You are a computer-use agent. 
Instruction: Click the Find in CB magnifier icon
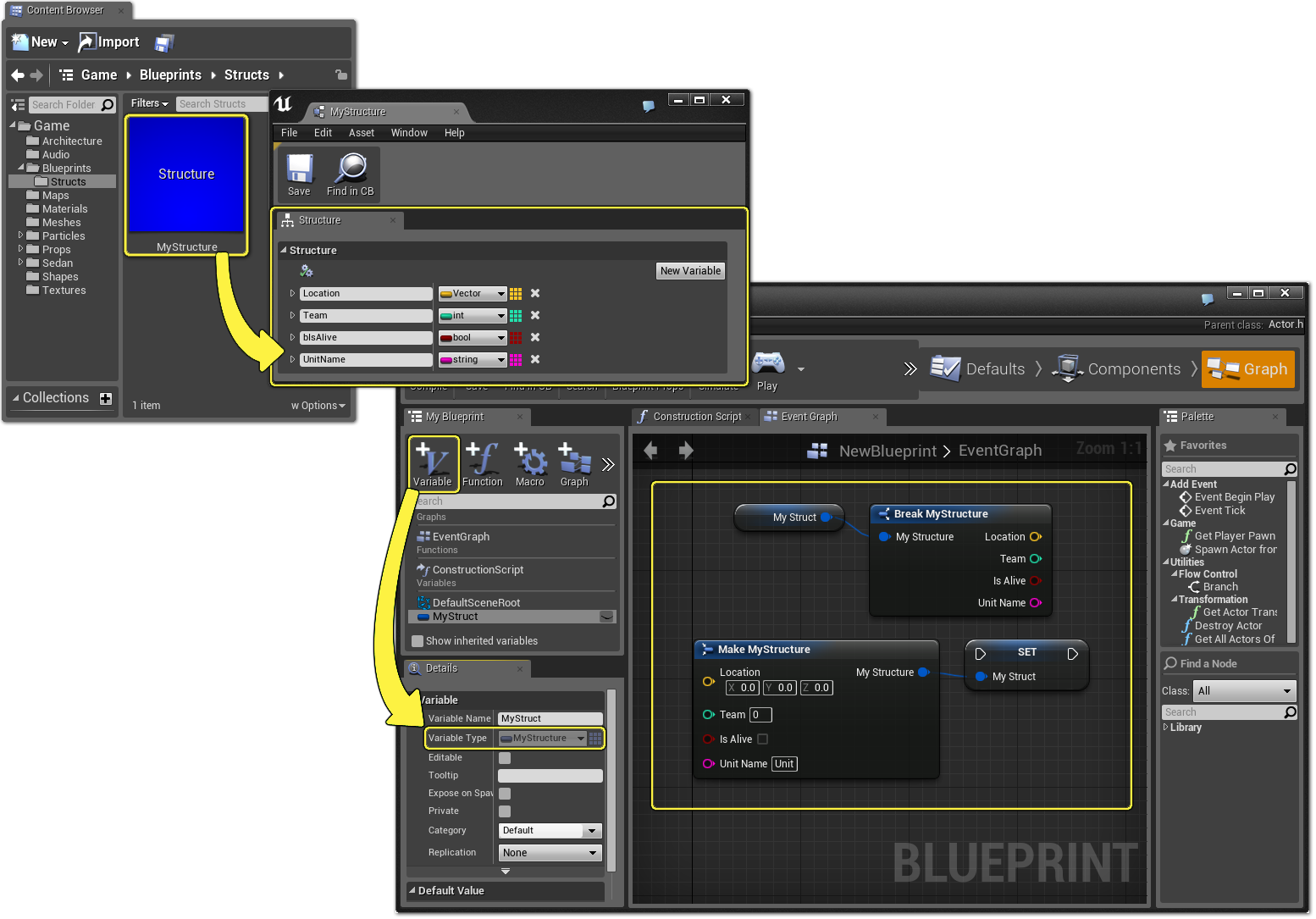point(351,170)
